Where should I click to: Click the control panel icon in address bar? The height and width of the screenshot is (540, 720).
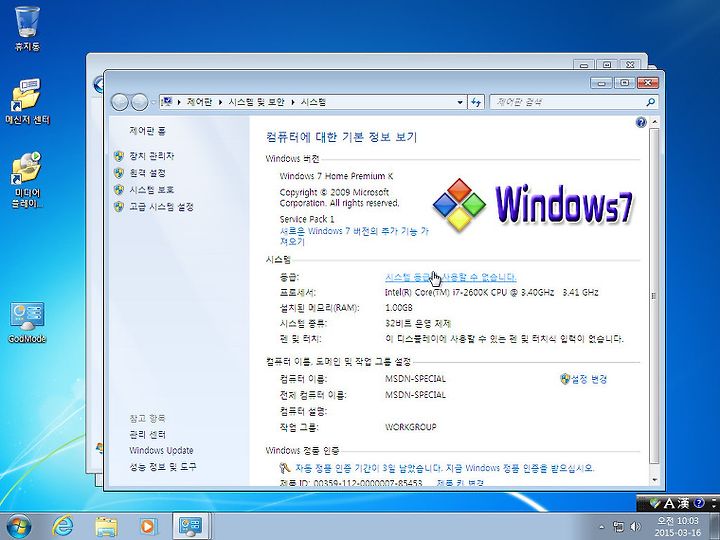167,101
